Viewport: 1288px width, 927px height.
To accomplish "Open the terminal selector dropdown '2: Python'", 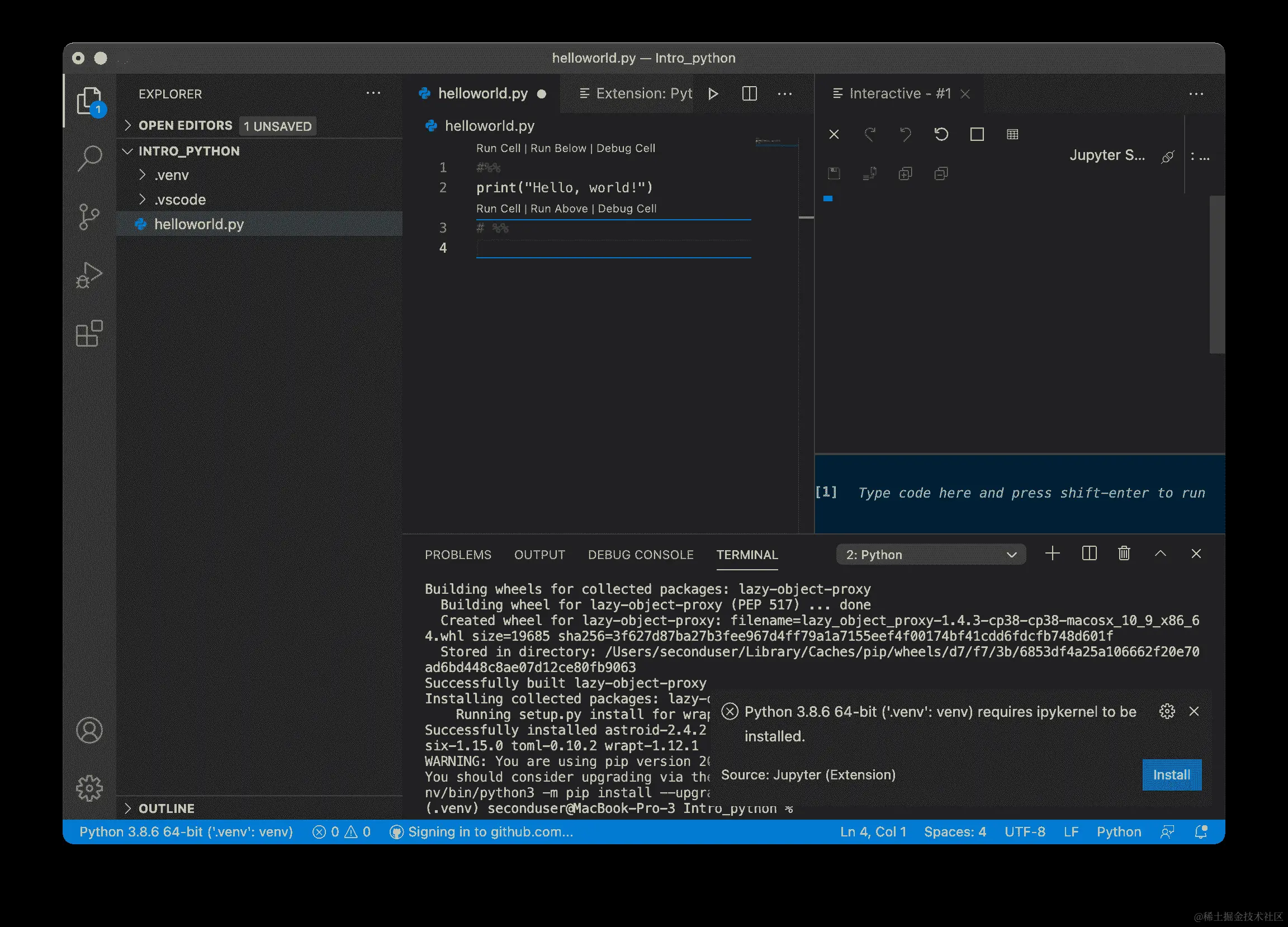I will point(930,555).
